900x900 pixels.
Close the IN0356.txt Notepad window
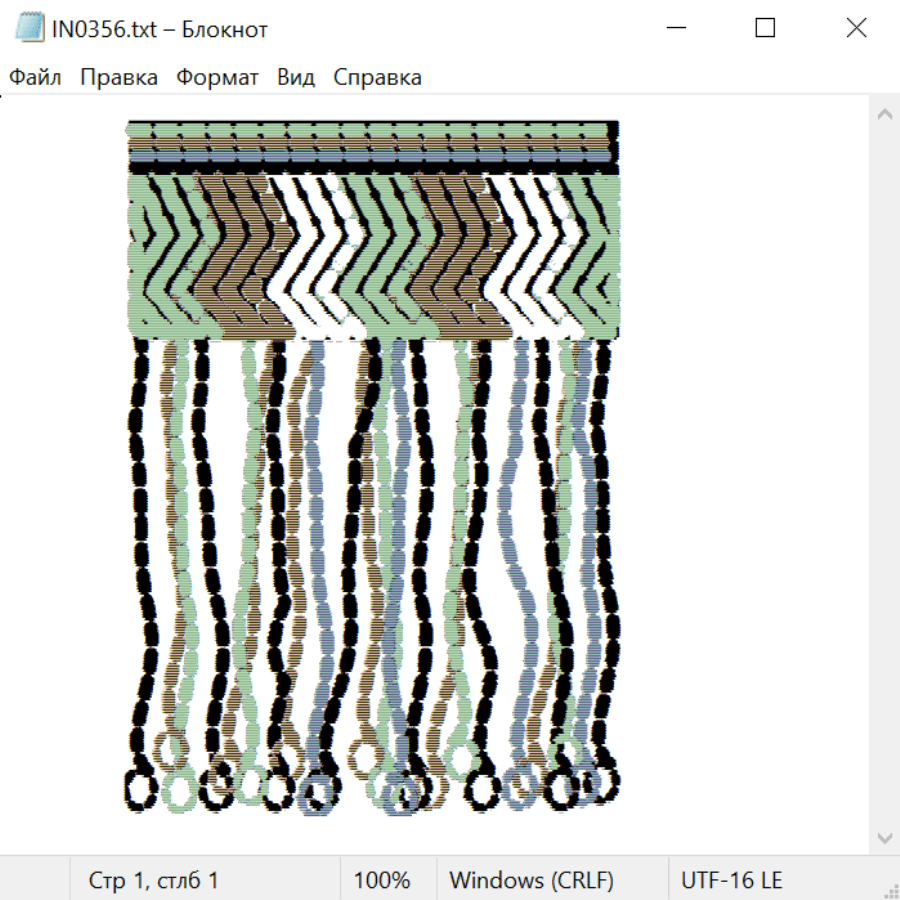tap(856, 28)
